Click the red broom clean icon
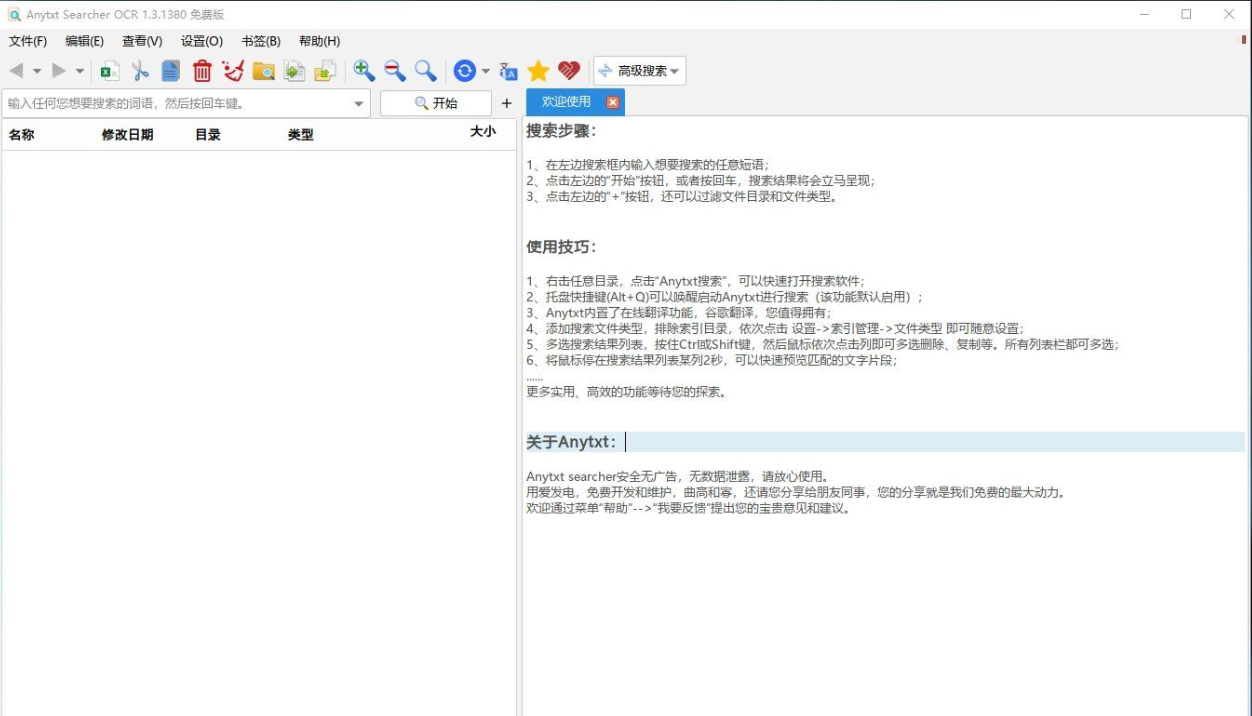The image size is (1252, 716). click(x=233, y=71)
